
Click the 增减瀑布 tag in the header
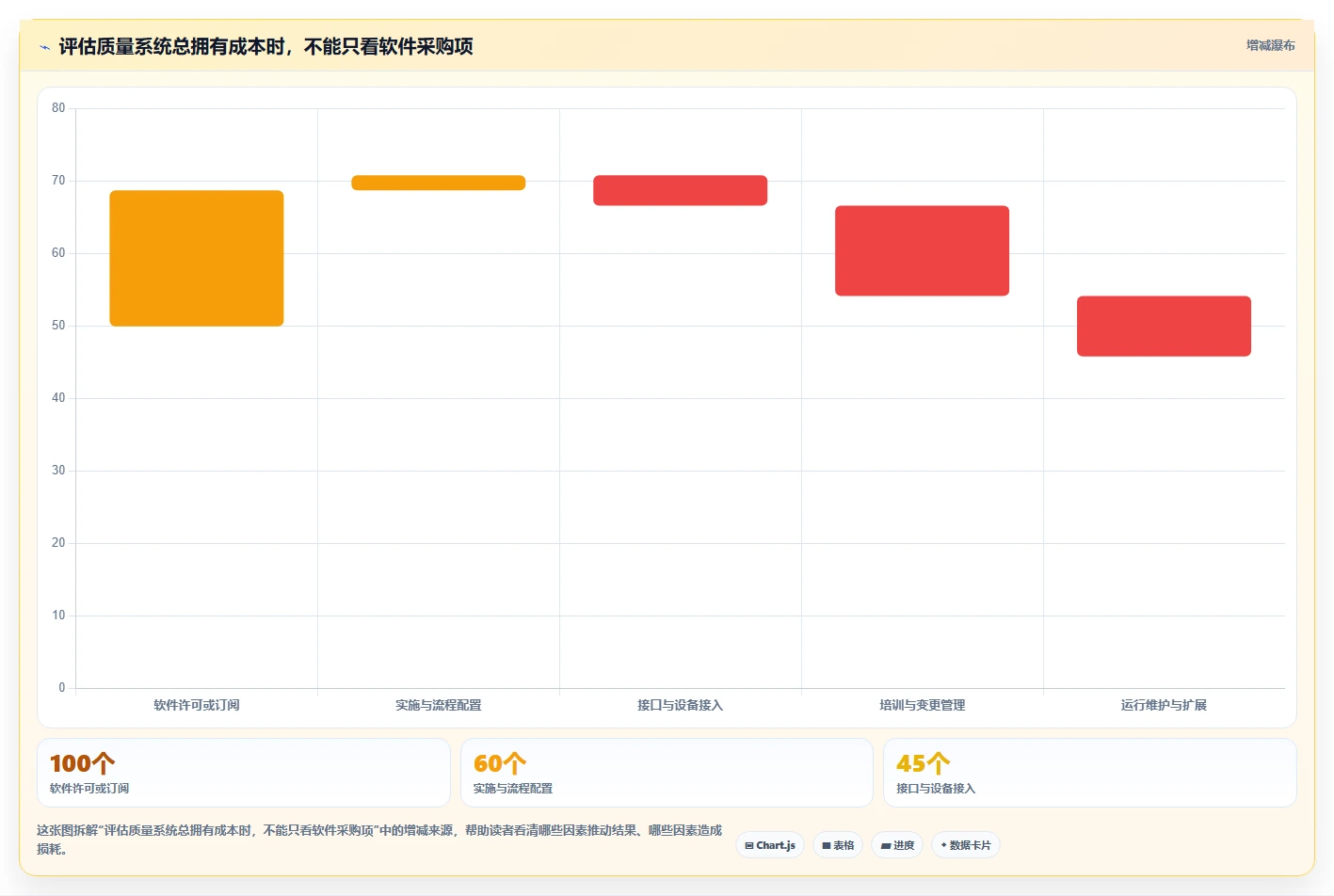[1270, 45]
